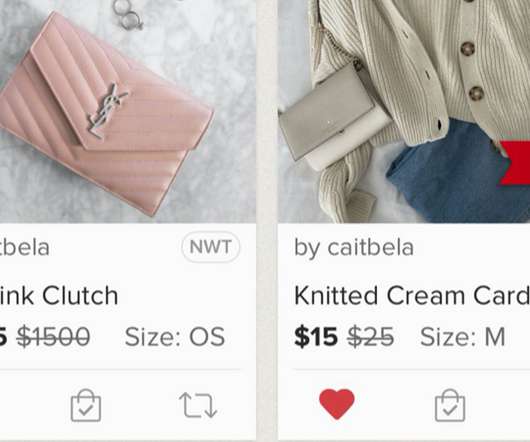View the pink clutch listing photo

[x=128, y=111]
